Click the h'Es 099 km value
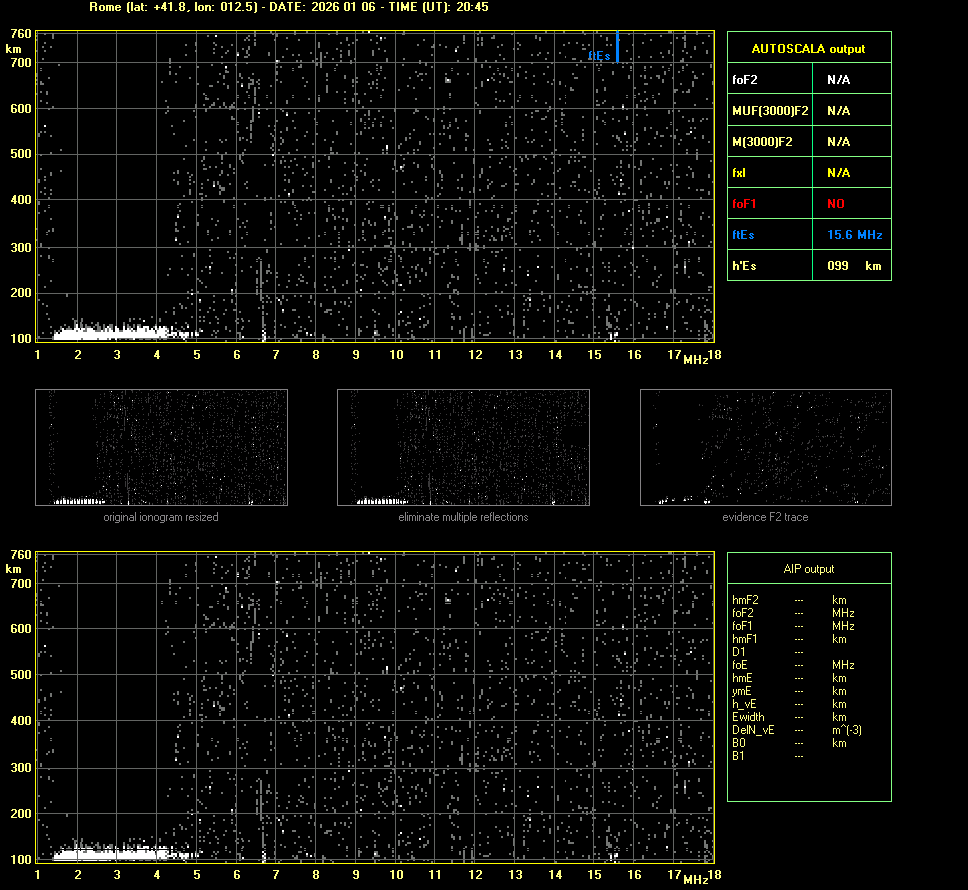968x890 pixels. point(853,266)
